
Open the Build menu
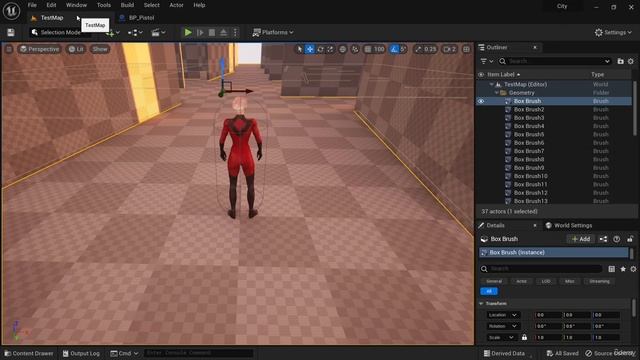(127, 5)
